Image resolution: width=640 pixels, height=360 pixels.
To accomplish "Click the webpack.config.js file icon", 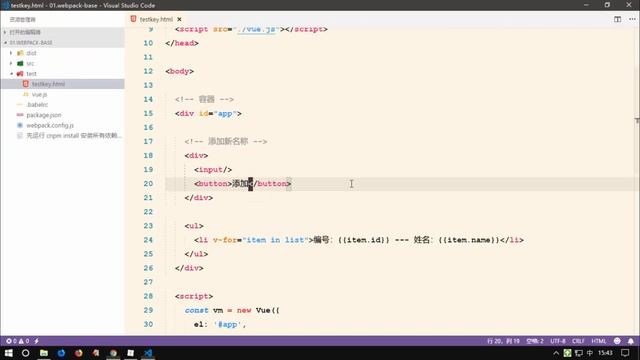I will (x=20, y=125).
